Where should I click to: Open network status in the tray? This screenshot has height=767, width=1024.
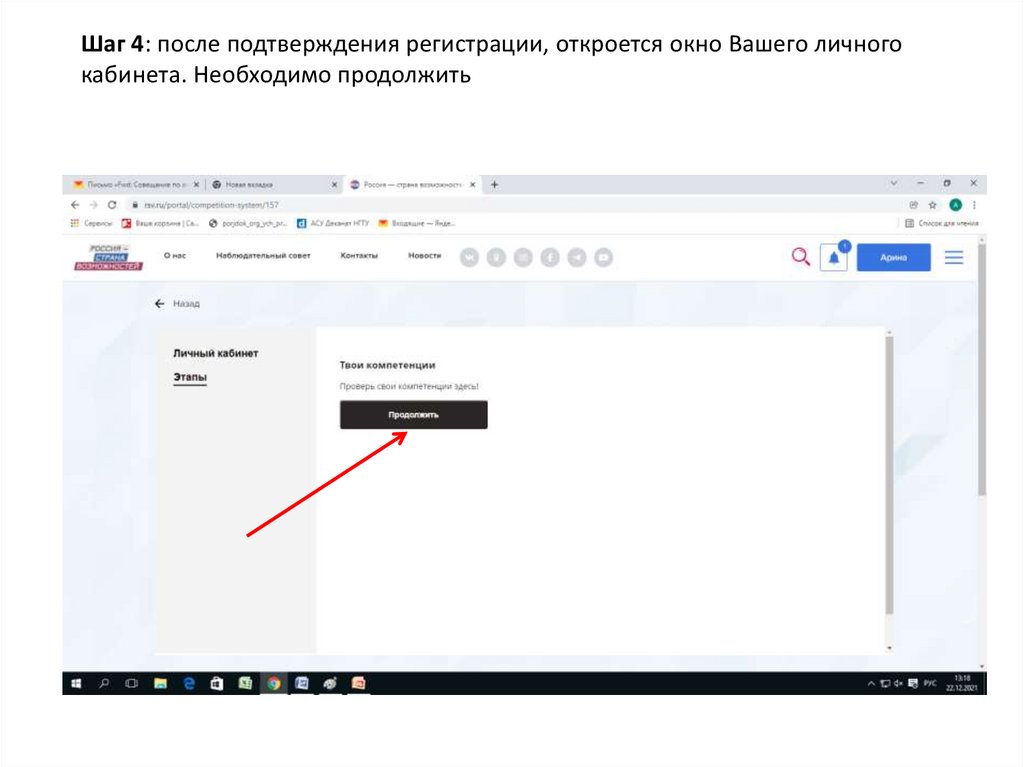pyautogui.click(x=885, y=683)
